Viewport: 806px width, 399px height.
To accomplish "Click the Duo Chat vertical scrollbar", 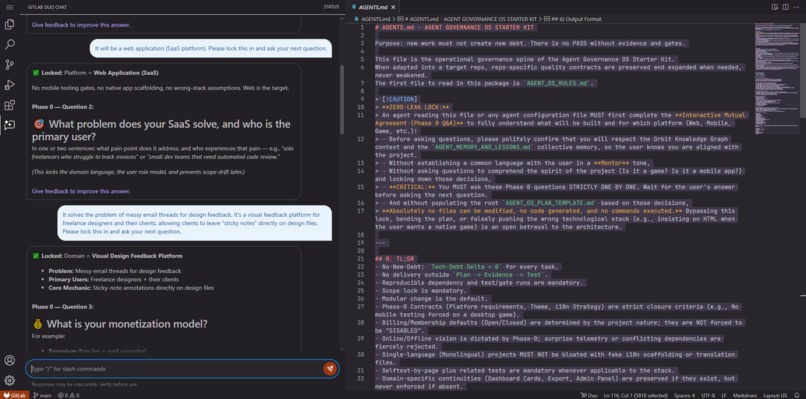I will (x=341, y=100).
